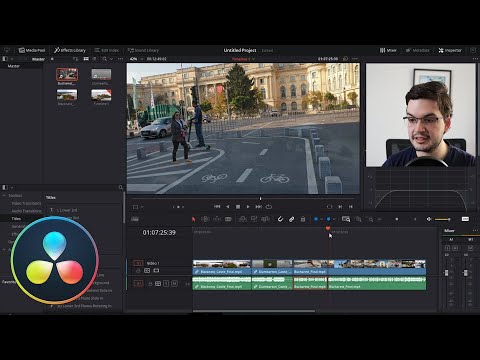Image resolution: width=480 pixels, height=360 pixels.
Task: Select Titles in the effects toolbox
Action: tap(16, 219)
